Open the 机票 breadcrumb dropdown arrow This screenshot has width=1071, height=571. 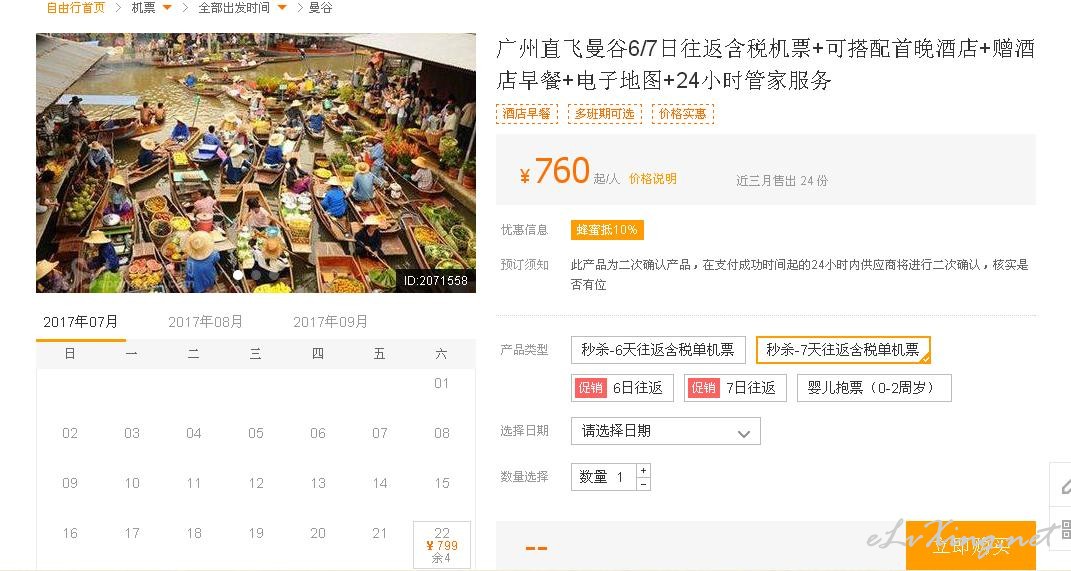pyautogui.click(x=167, y=8)
